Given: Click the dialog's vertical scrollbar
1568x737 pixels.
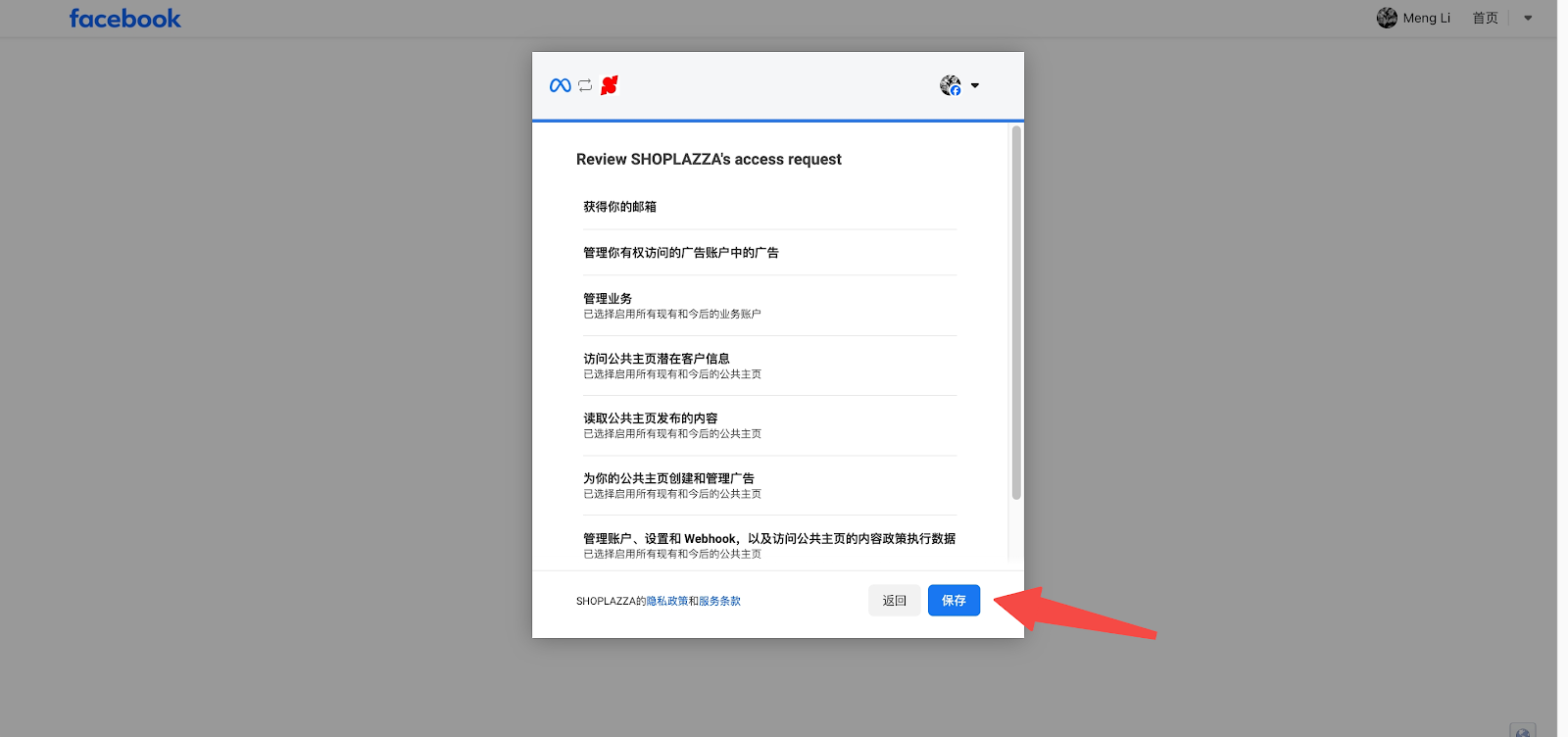Looking at the screenshot, I should tap(1016, 314).
